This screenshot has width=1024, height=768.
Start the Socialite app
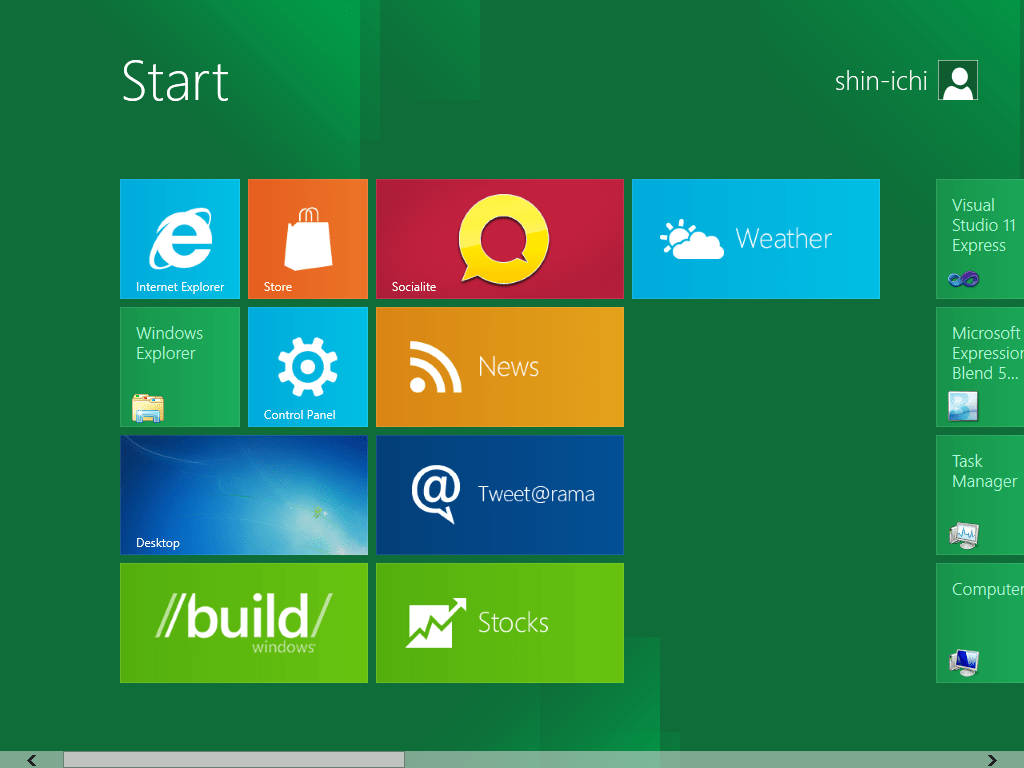tap(499, 239)
